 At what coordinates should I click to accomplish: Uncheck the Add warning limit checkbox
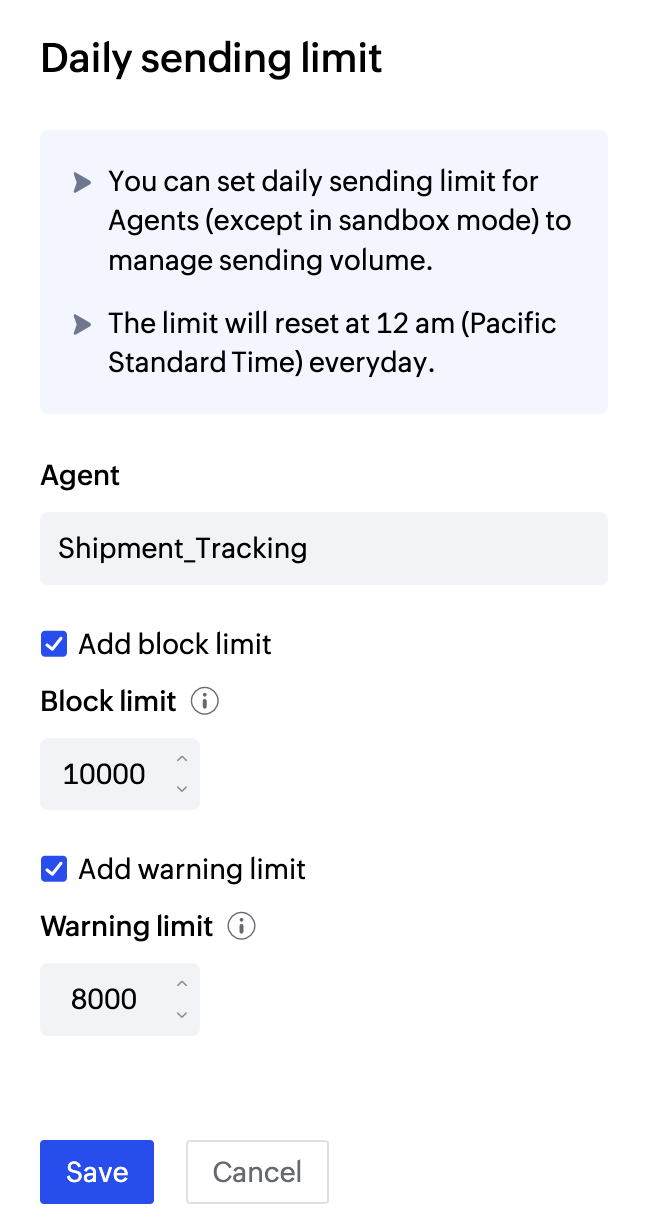53,869
